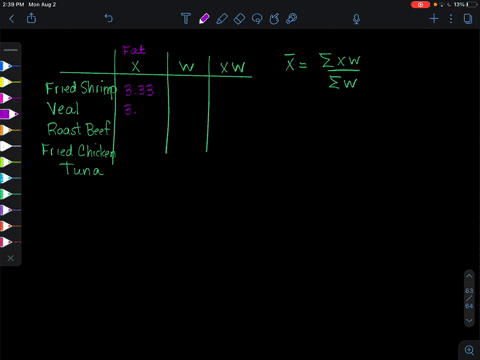This screenshot has height=360, width=480.
Task: Pick the red-orange pen
Action: click(x=10, y=226)
